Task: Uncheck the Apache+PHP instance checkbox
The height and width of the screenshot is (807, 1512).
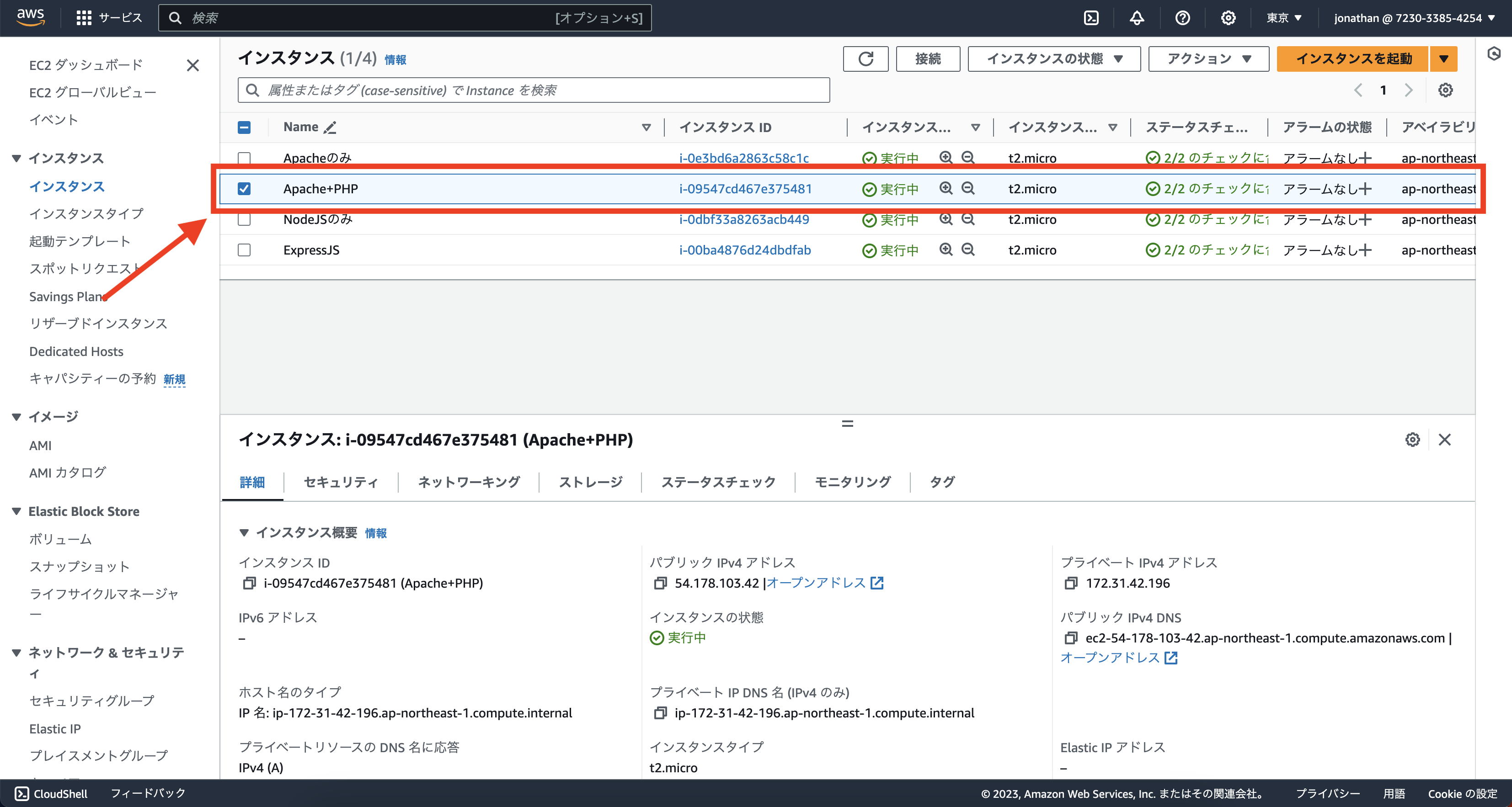Action: [x=244, y=188]
